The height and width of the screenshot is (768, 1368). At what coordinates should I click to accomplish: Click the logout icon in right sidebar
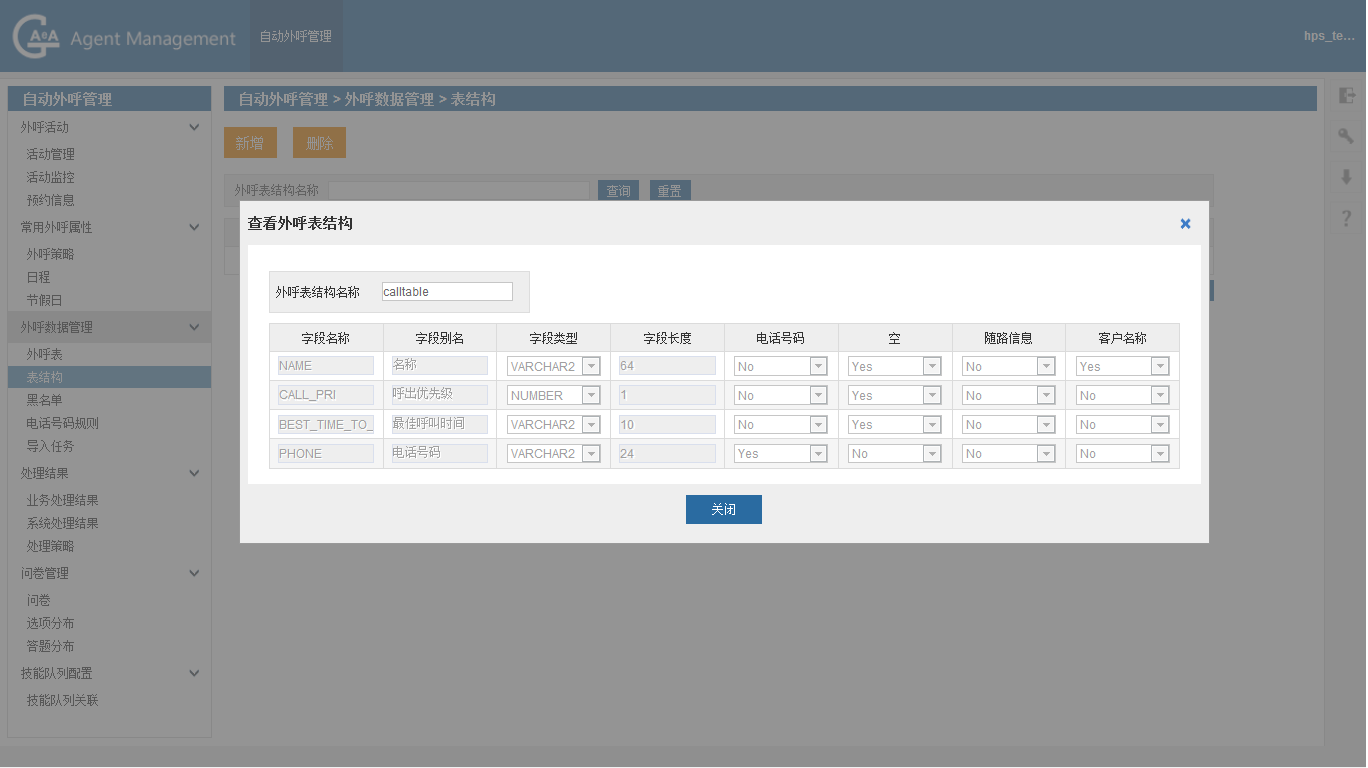coord(1346,96)
